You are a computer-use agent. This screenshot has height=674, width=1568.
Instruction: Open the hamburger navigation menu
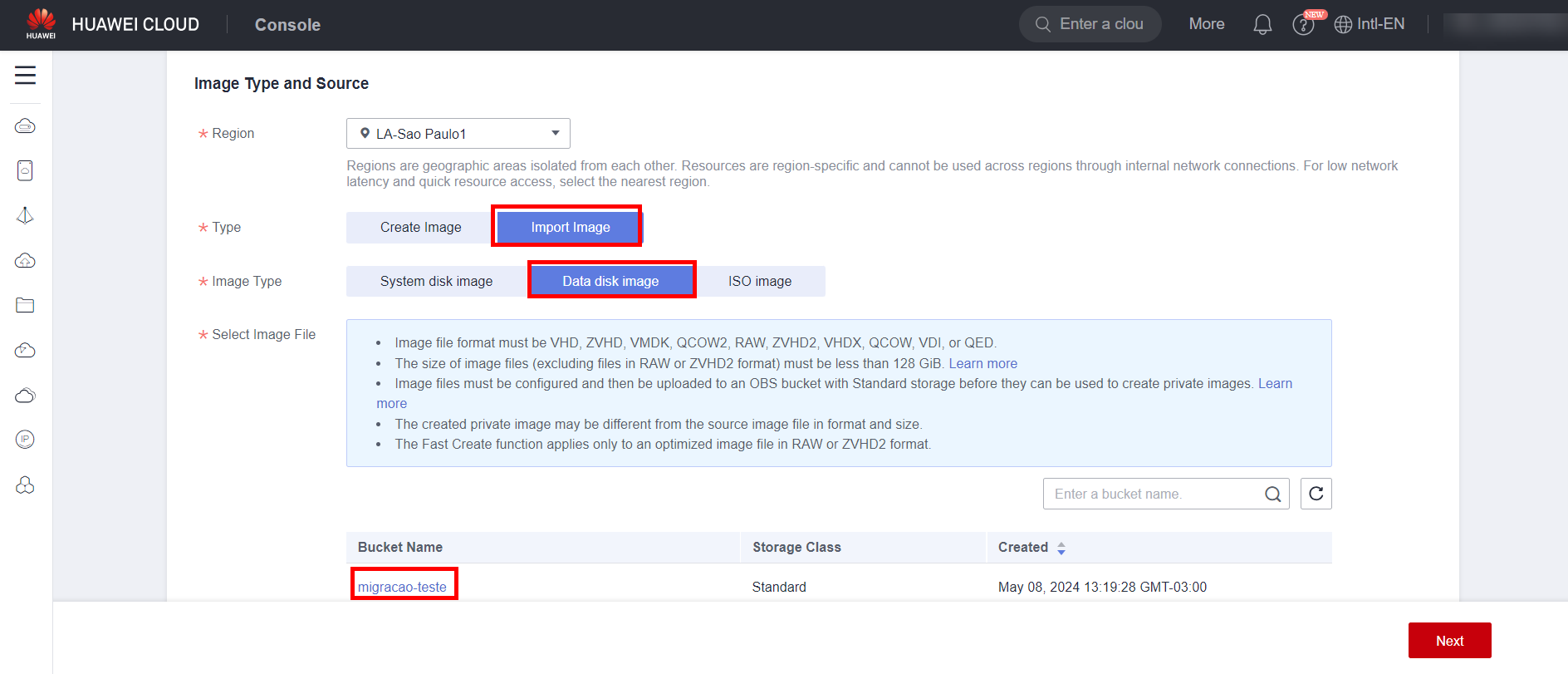pyautogui.click(x=25, y=75)
